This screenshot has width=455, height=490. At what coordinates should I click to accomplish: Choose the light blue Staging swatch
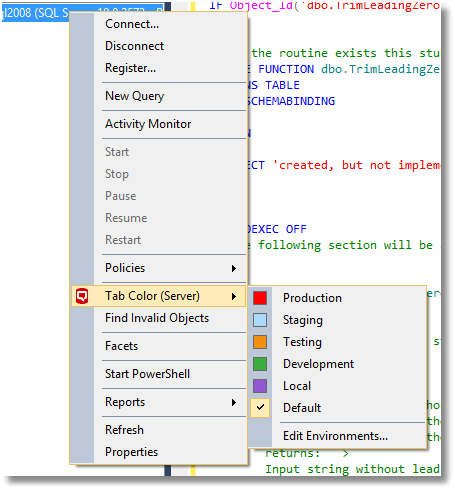tap(260, 320)
